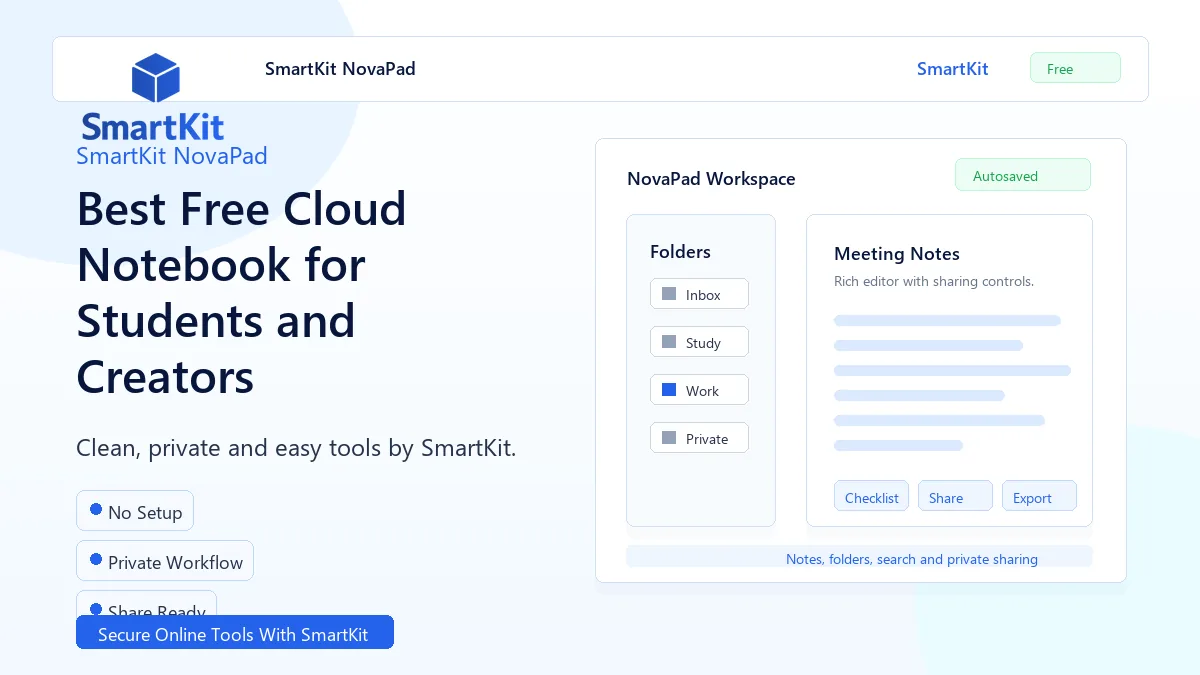Click the Autosaved status badge
The width and height of the screenshot is (1200, 675).
pyautogui.click(x=1022, y=175)
